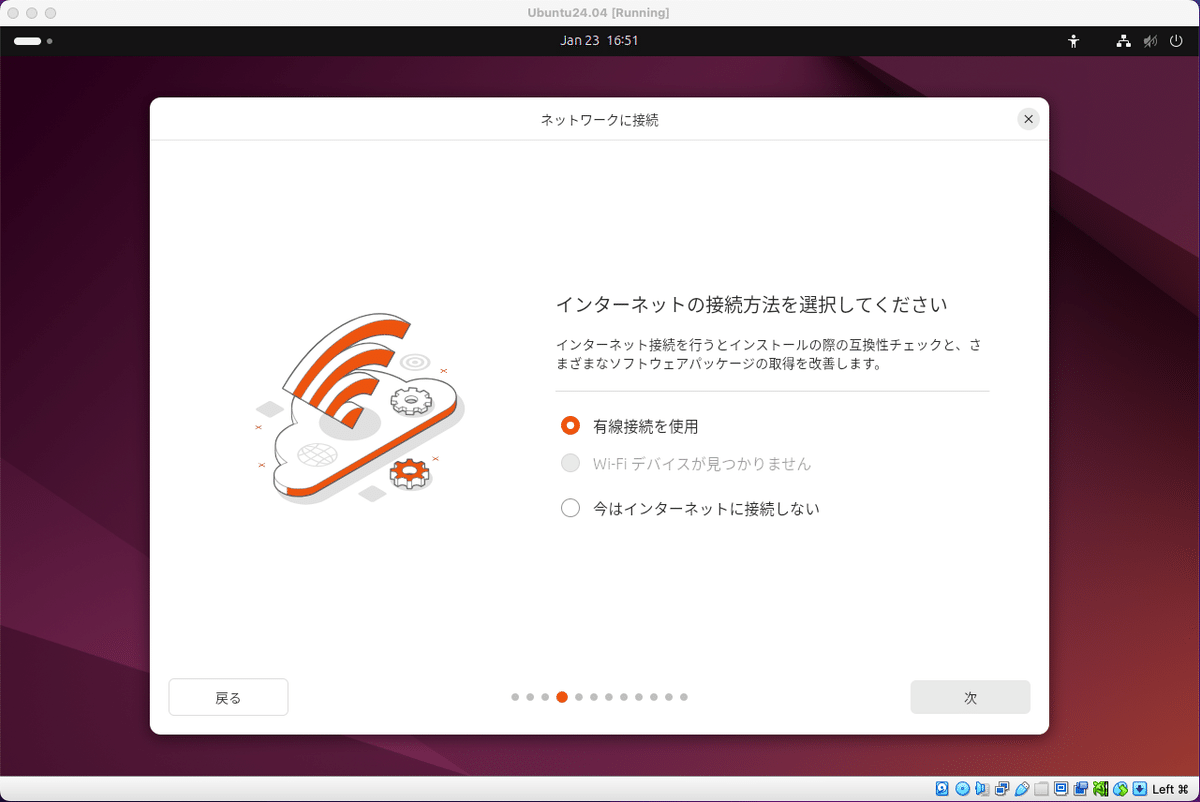Click the VirtualBox display settings icon
1200x802 pixels.
point(1061,789)
